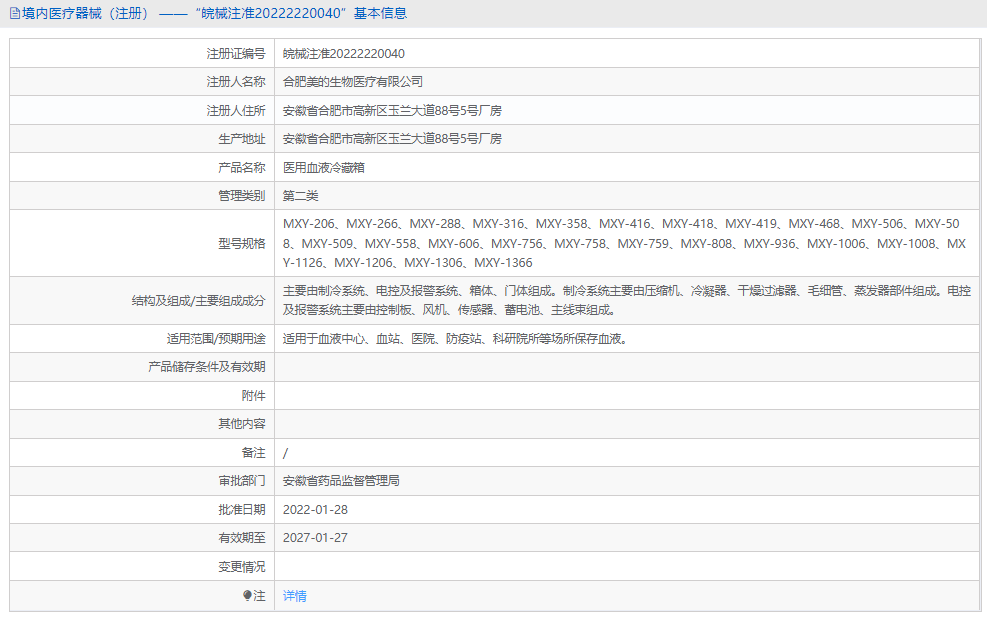This screenshot has height=617, width=987.
Task: Click the approval date 2022-01-28
Action: tap(315, 509)
